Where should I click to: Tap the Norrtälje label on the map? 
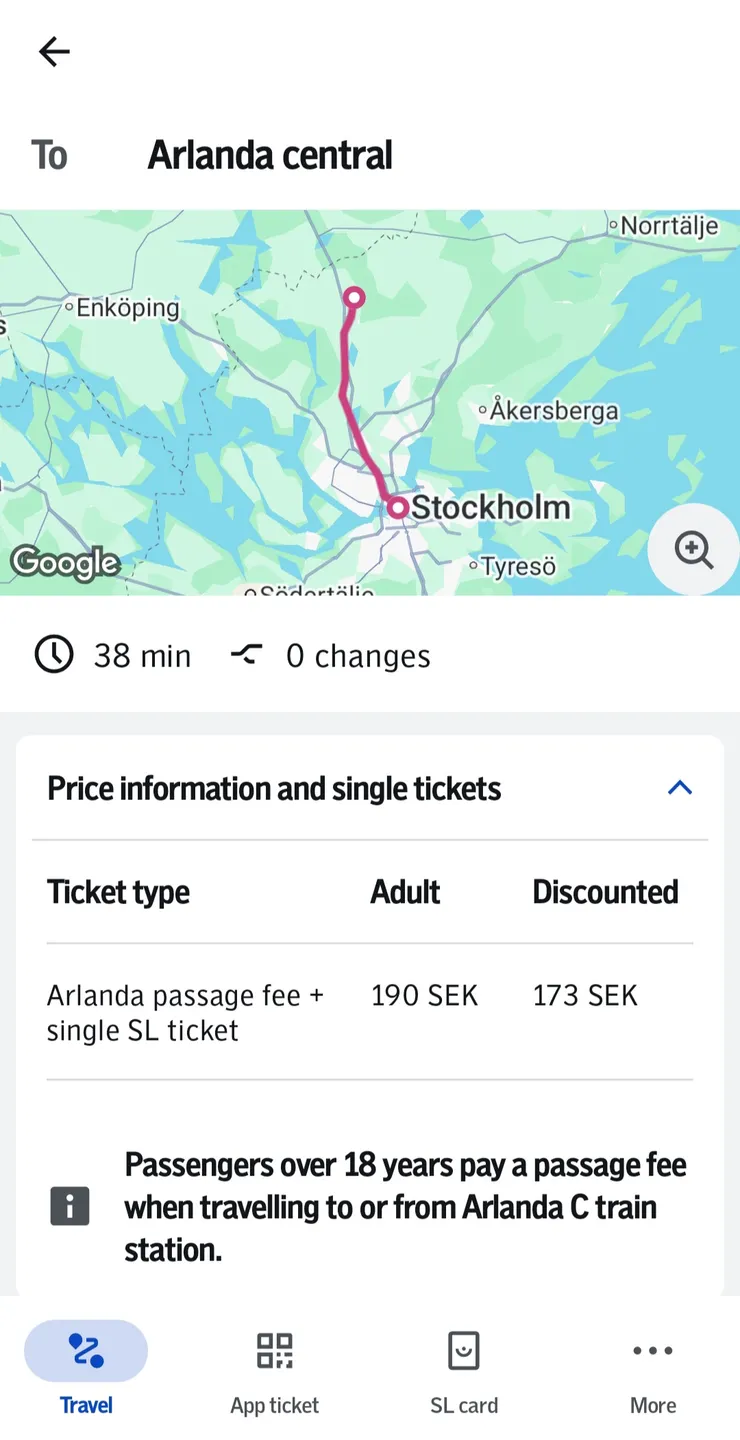668,226
